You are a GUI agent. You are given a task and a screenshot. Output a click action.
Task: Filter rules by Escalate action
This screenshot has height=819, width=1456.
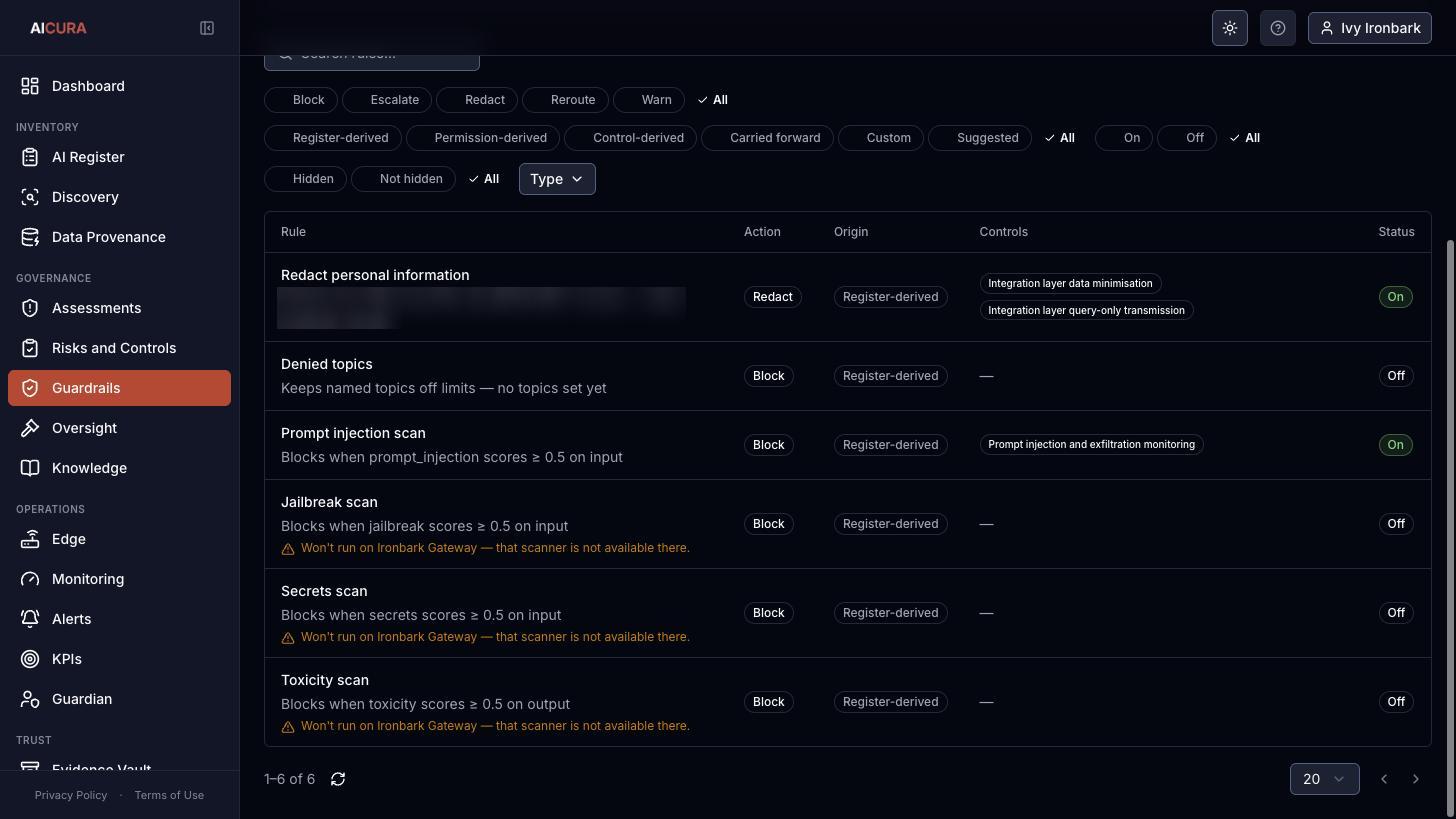tap(387, 100)
